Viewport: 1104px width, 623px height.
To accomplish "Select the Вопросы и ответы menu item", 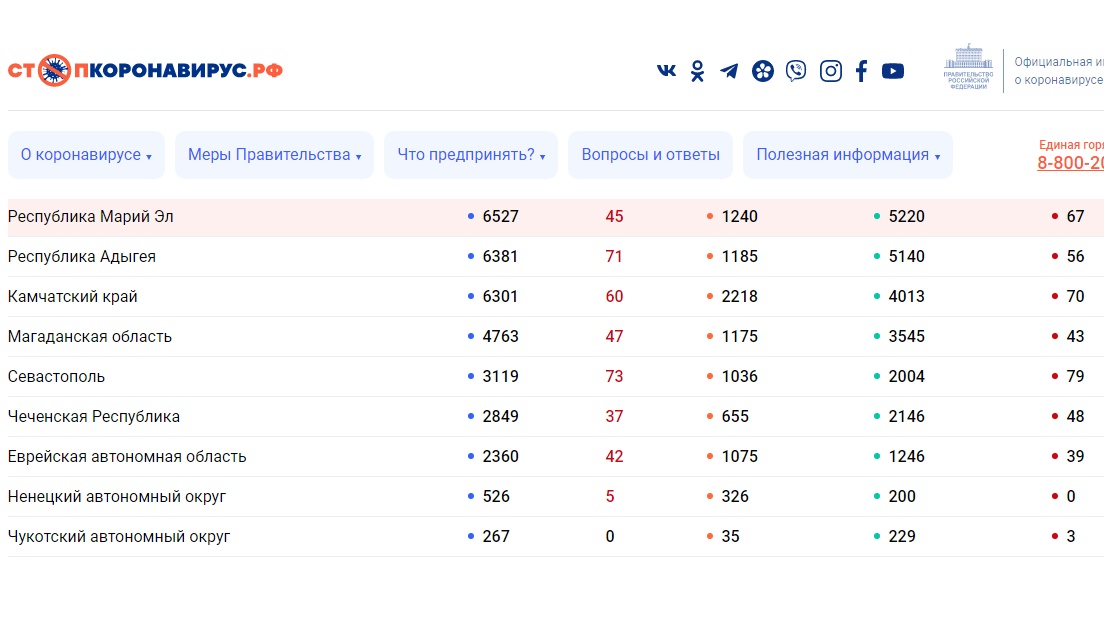I will coord(650,154).
